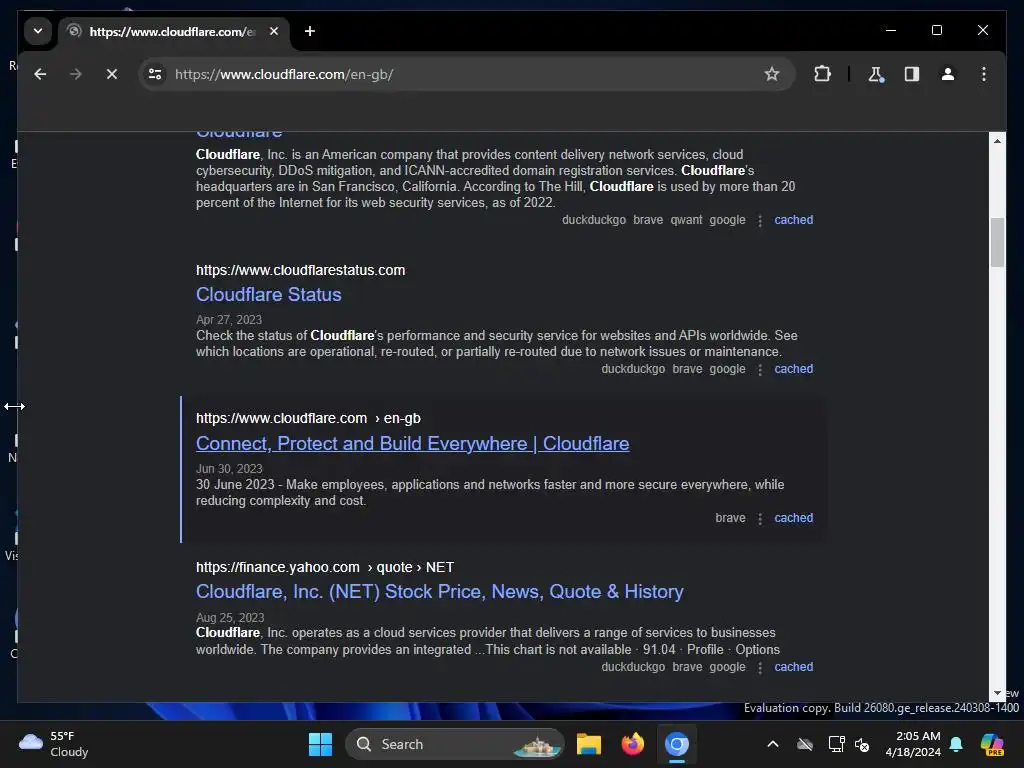
Task: Click more options dots on the Cloudflare, Inc. description result
Action: tap(760, 221)
